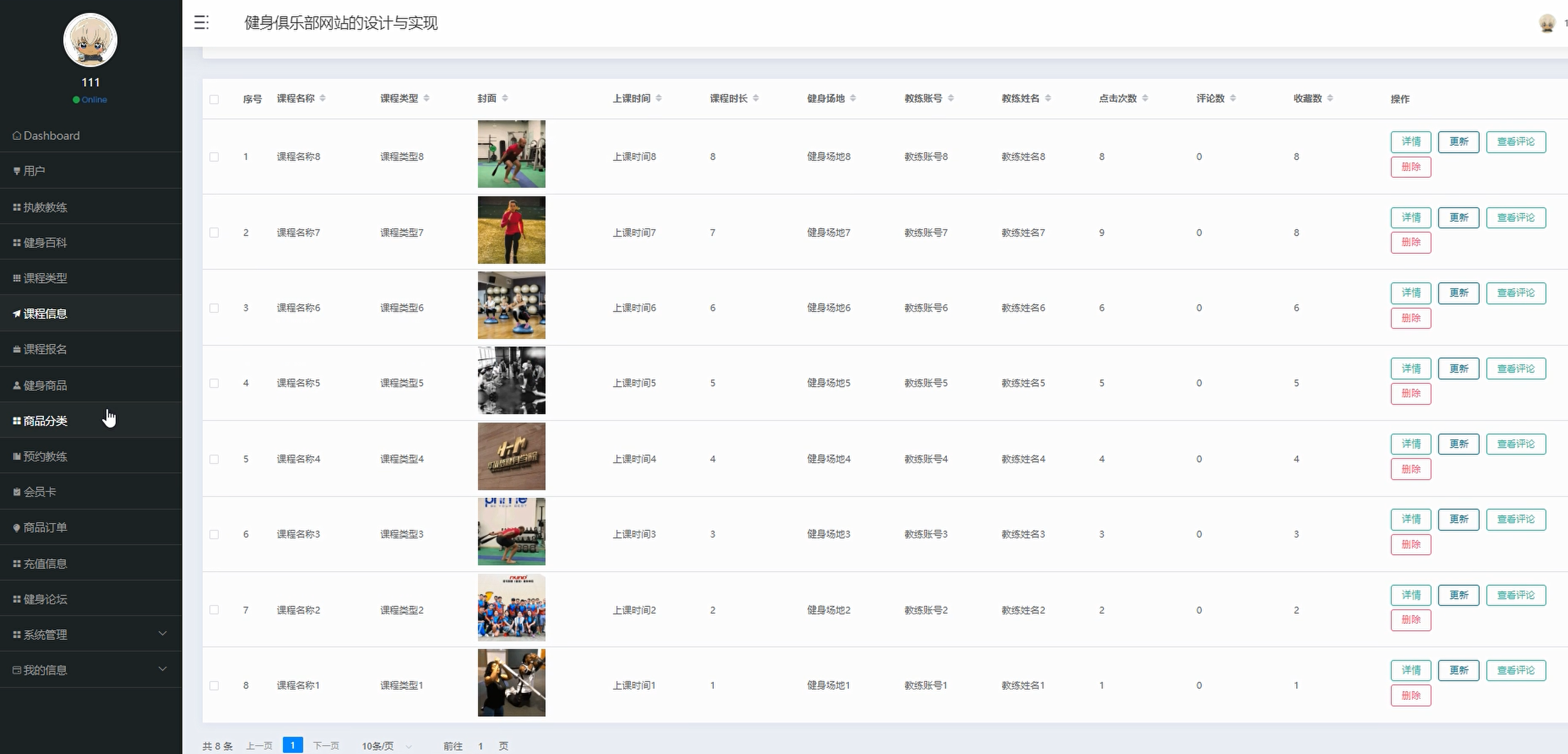Screen dimensions: 1568x754
Task: Sort by 课程名称 column arrows
Action: 323,98
